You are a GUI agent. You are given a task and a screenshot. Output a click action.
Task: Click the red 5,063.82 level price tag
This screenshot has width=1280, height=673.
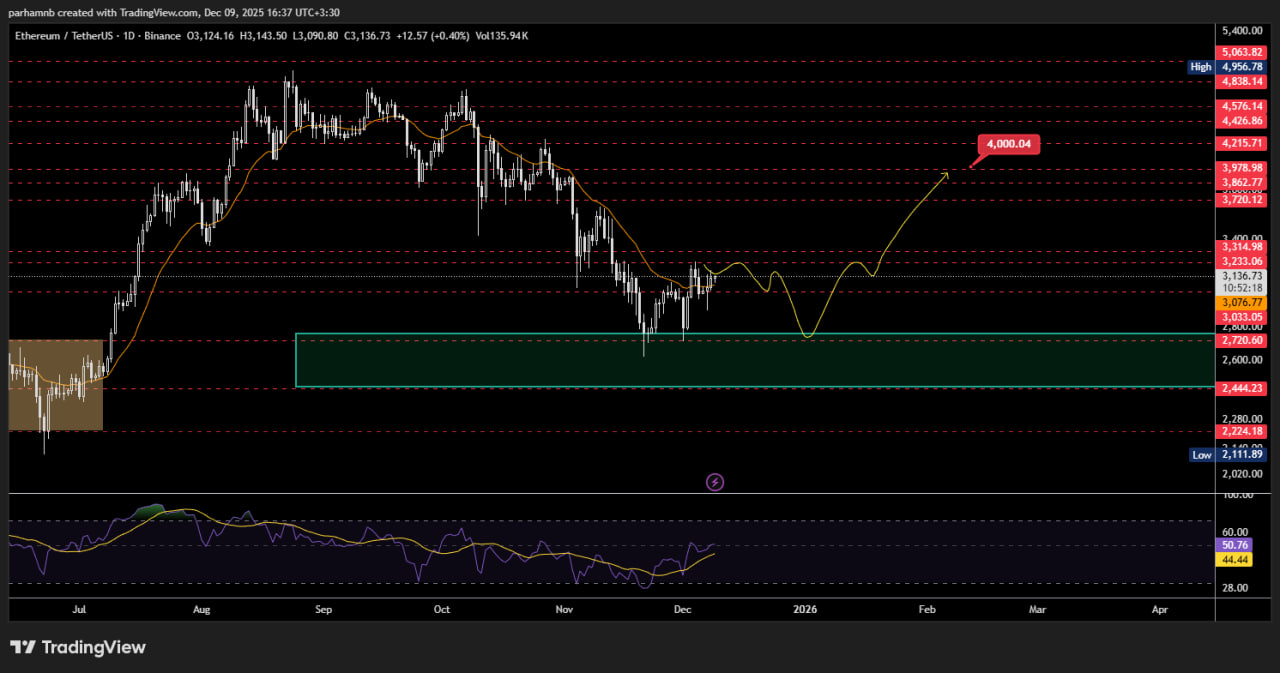[1241, 51]
